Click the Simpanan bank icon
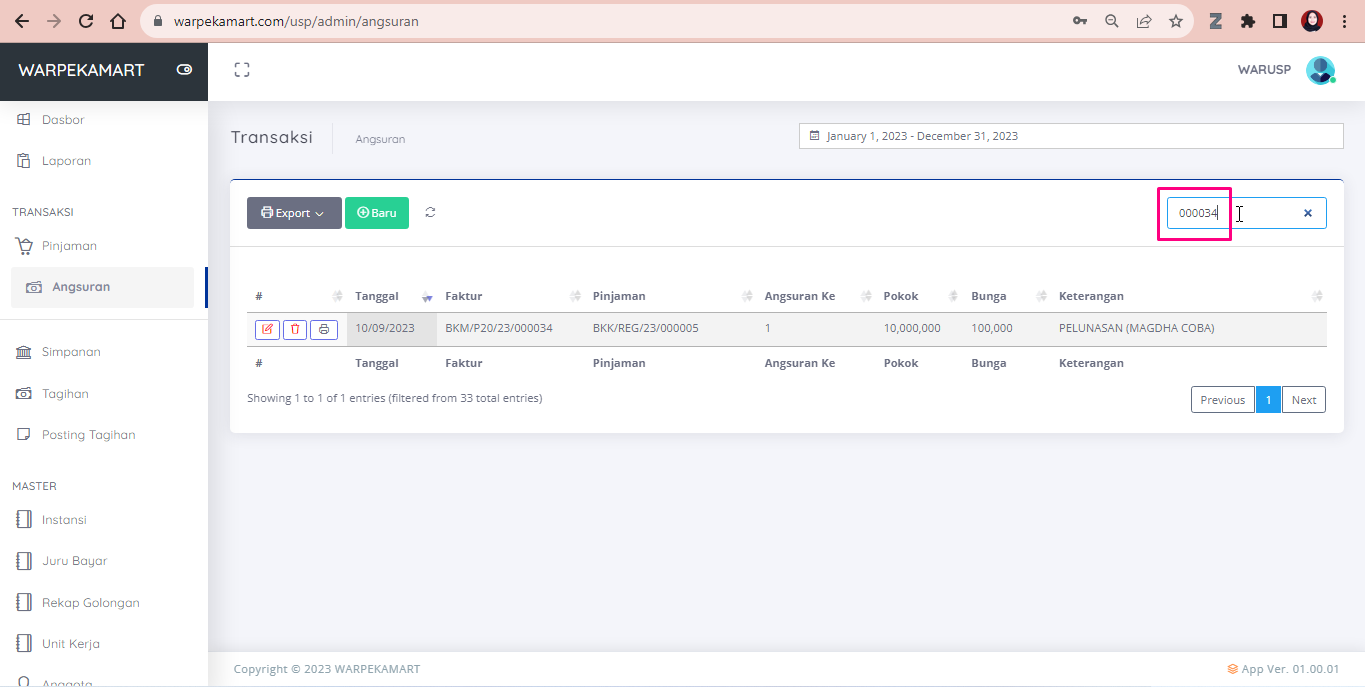The width and height of the screenshot is (1365, 687). pos(24,352)
